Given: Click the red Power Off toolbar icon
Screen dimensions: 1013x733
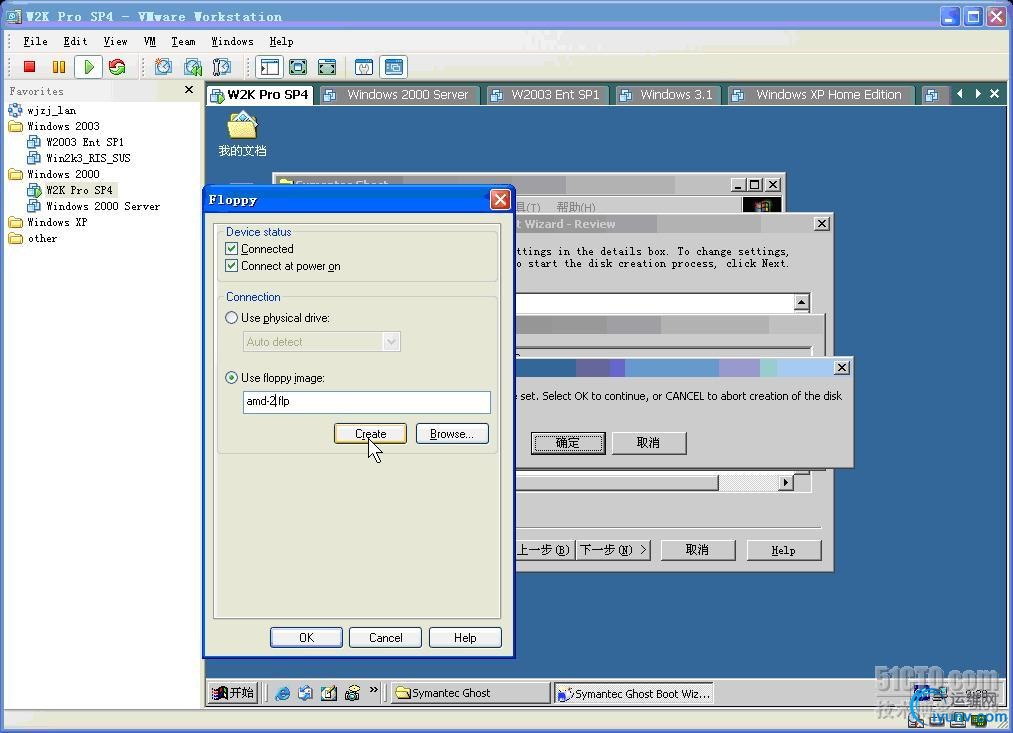Looking at the screenshot, I should coord(29,67).
